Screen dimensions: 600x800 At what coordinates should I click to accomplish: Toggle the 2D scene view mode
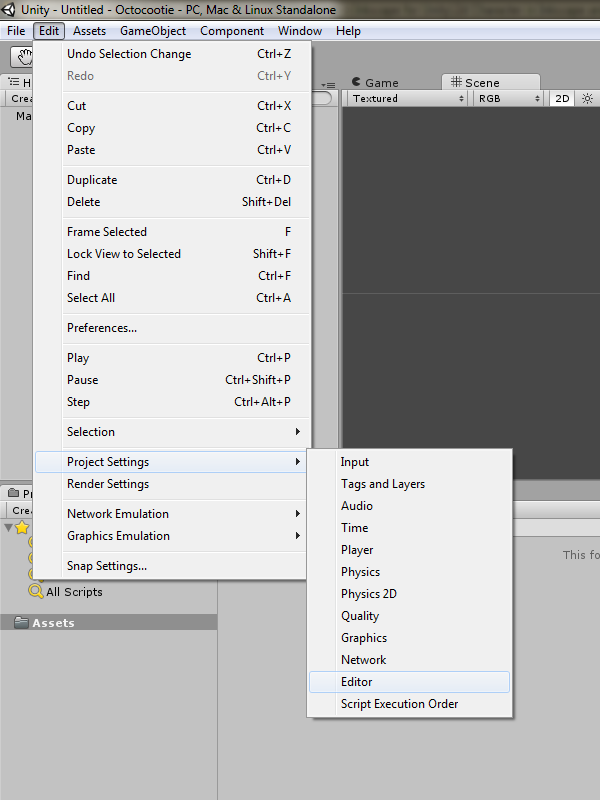click(x=562, y=99)
